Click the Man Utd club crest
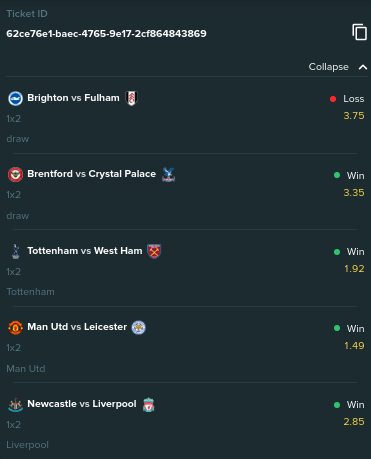371x459 pixels. click(15, 327)
